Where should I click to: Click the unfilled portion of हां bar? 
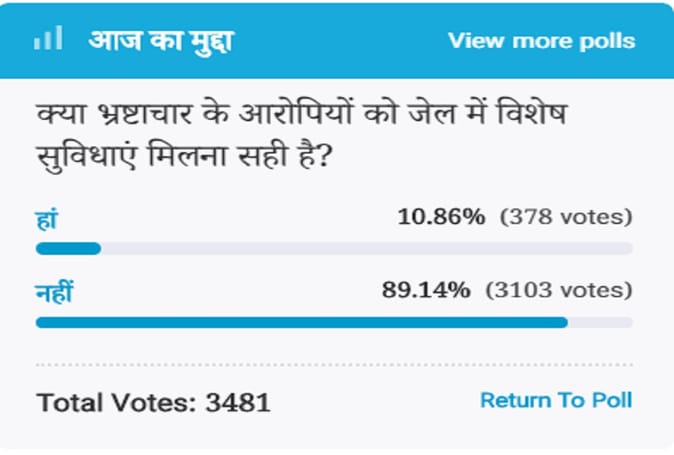[x=367, y=248]
